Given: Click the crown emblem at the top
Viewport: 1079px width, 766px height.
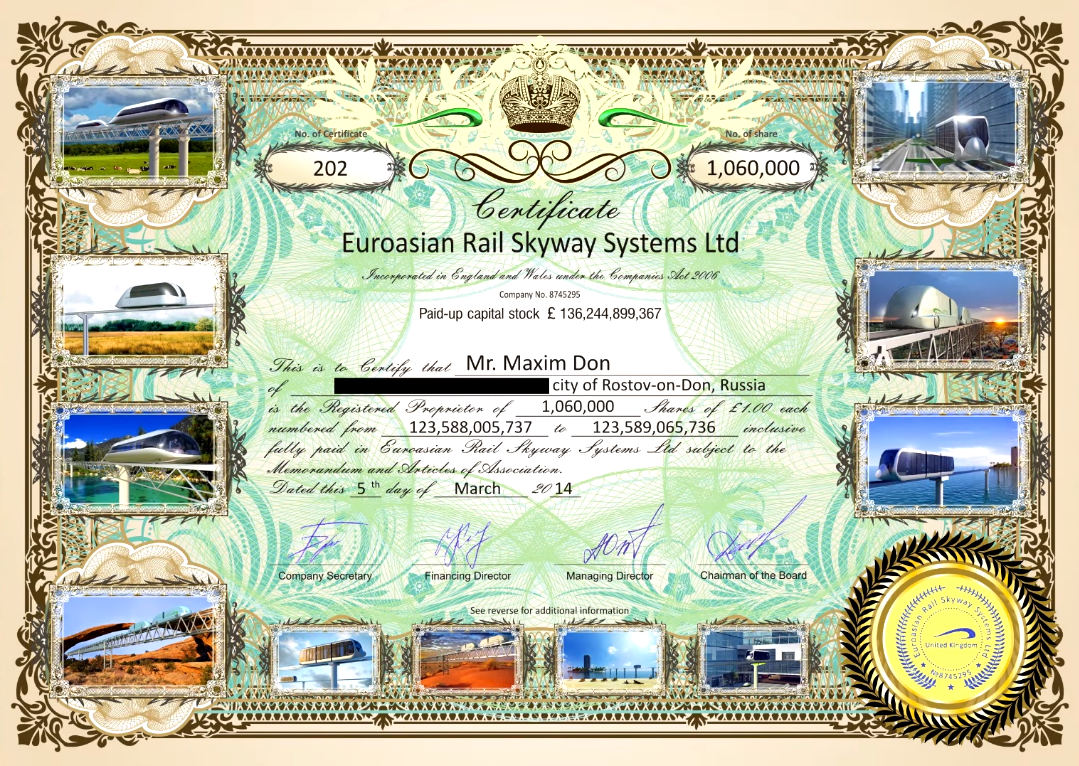Looking at the screenshot, I should click(x=538, y=95).
